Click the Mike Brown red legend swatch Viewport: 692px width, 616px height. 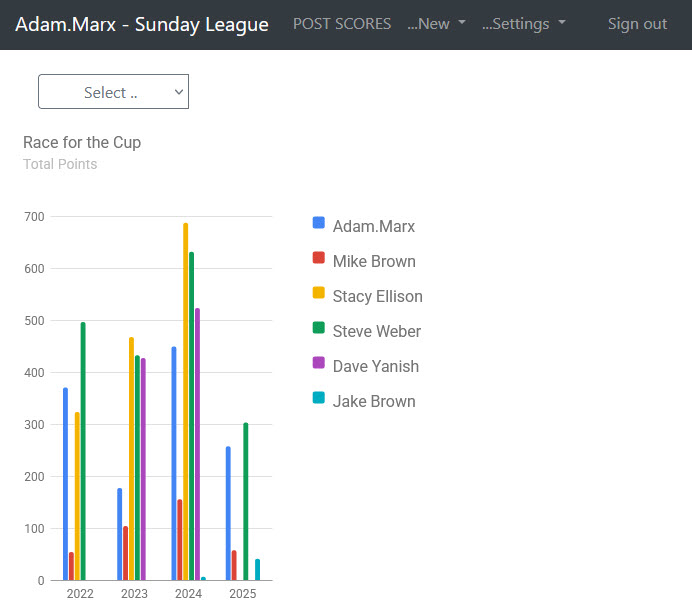pos(319,258)
